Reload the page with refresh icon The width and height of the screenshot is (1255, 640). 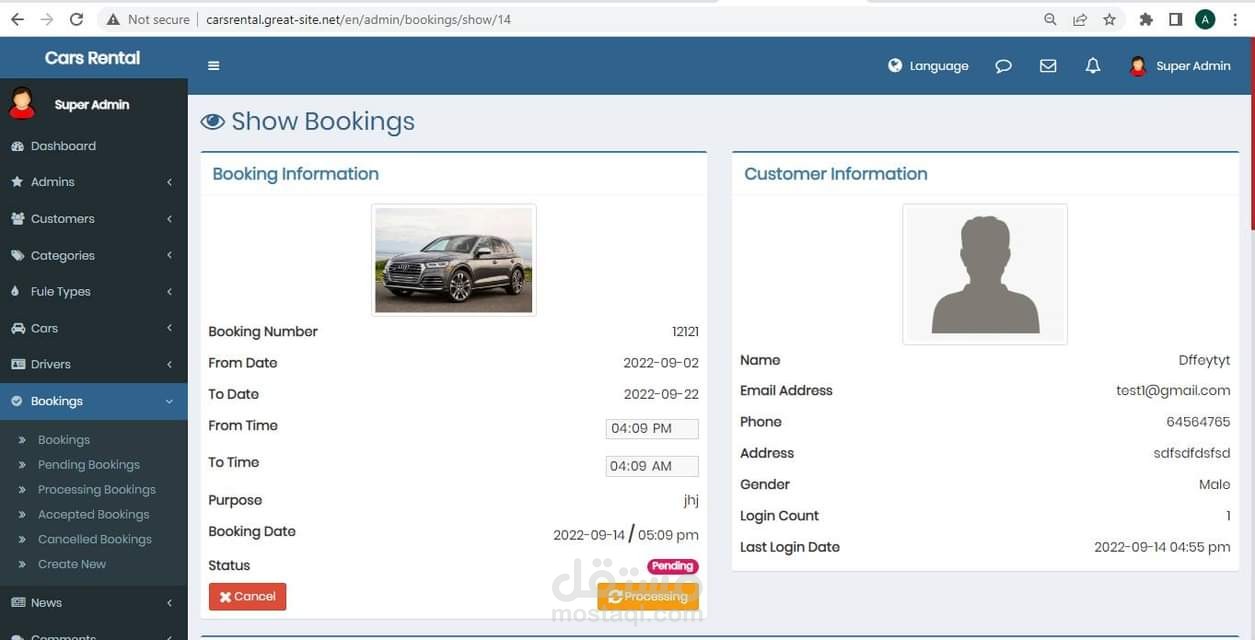(x=77, y=19)
